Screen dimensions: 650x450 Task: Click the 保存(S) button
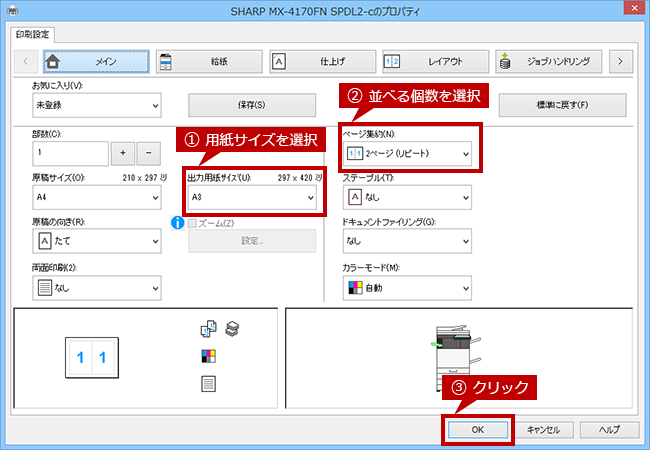tap(252, 105)
